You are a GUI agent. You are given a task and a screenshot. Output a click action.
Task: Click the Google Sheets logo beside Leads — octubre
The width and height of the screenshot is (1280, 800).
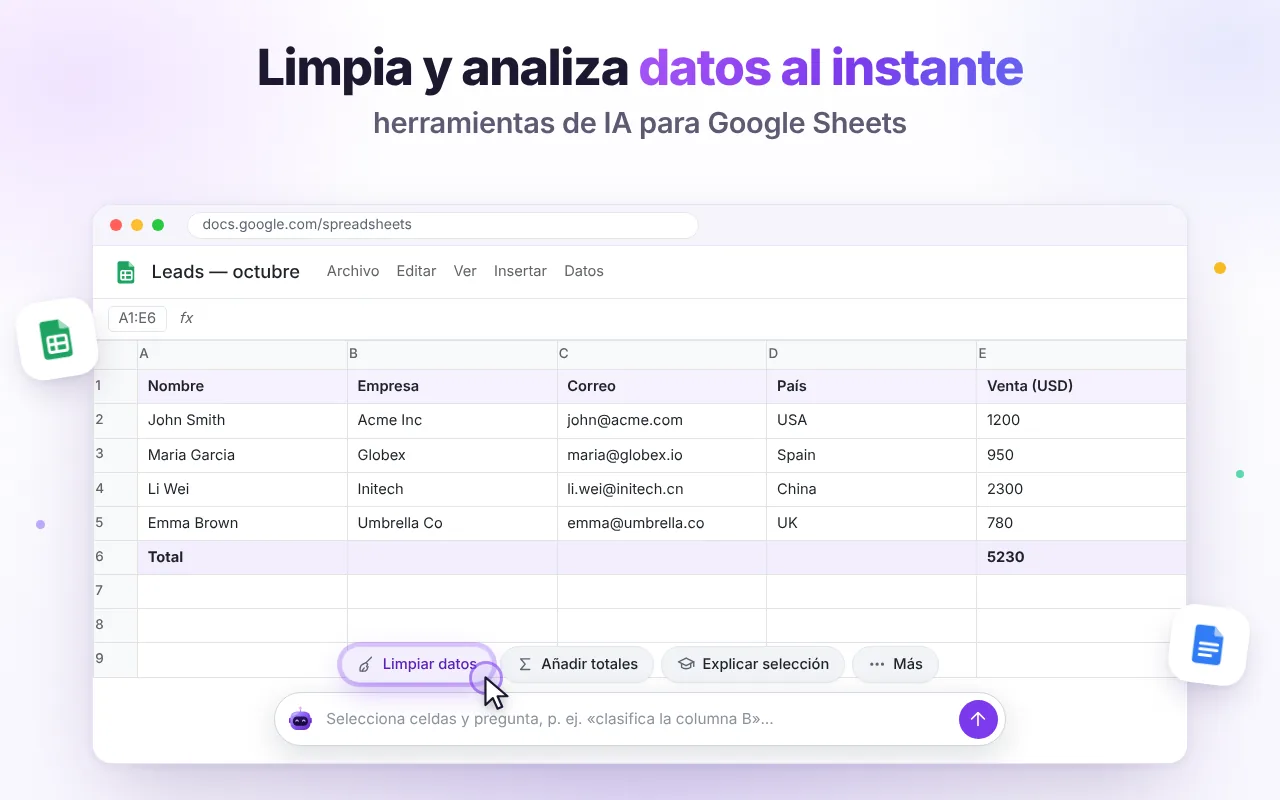126,271
